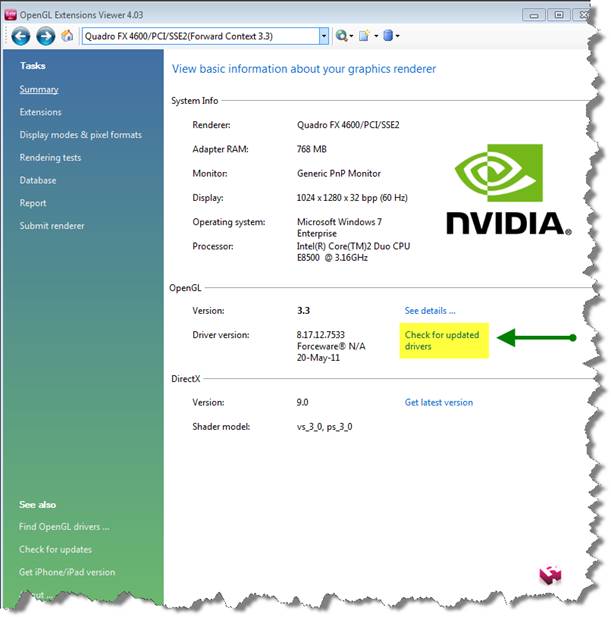Click the Forceware N/A text
The height and width of the screenshot is (617, 611).
pyautogui.click(x=331, y=346)
